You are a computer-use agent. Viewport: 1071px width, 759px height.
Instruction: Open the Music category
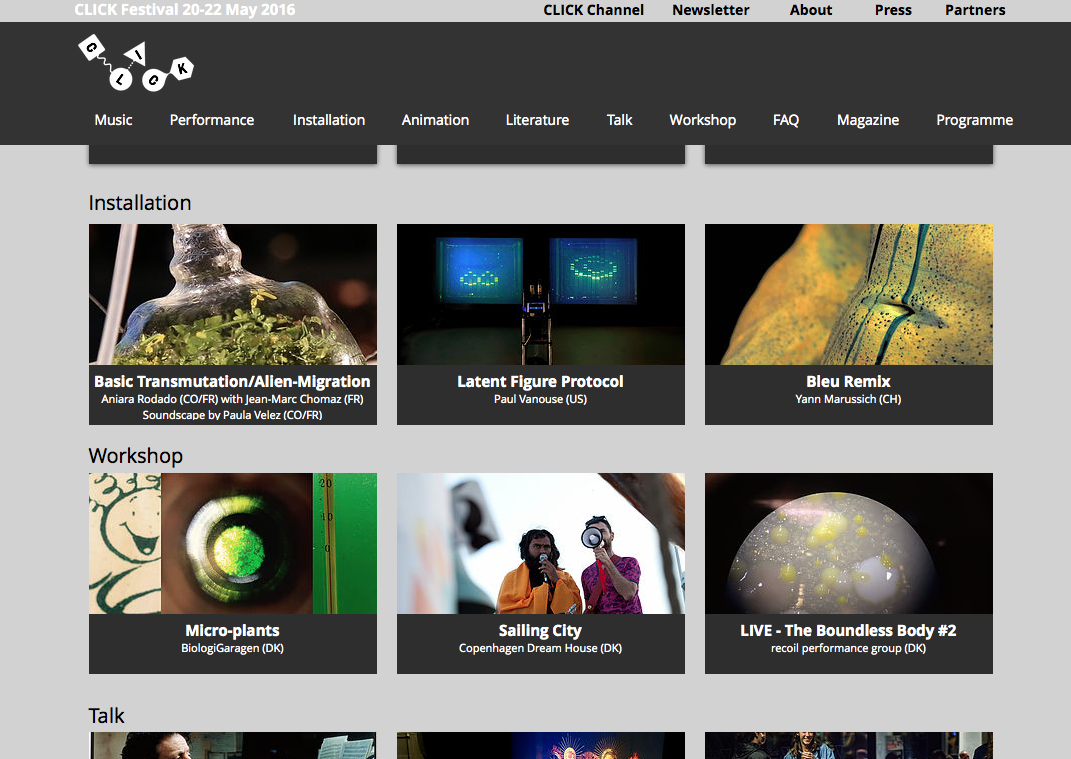click(113, 120)
